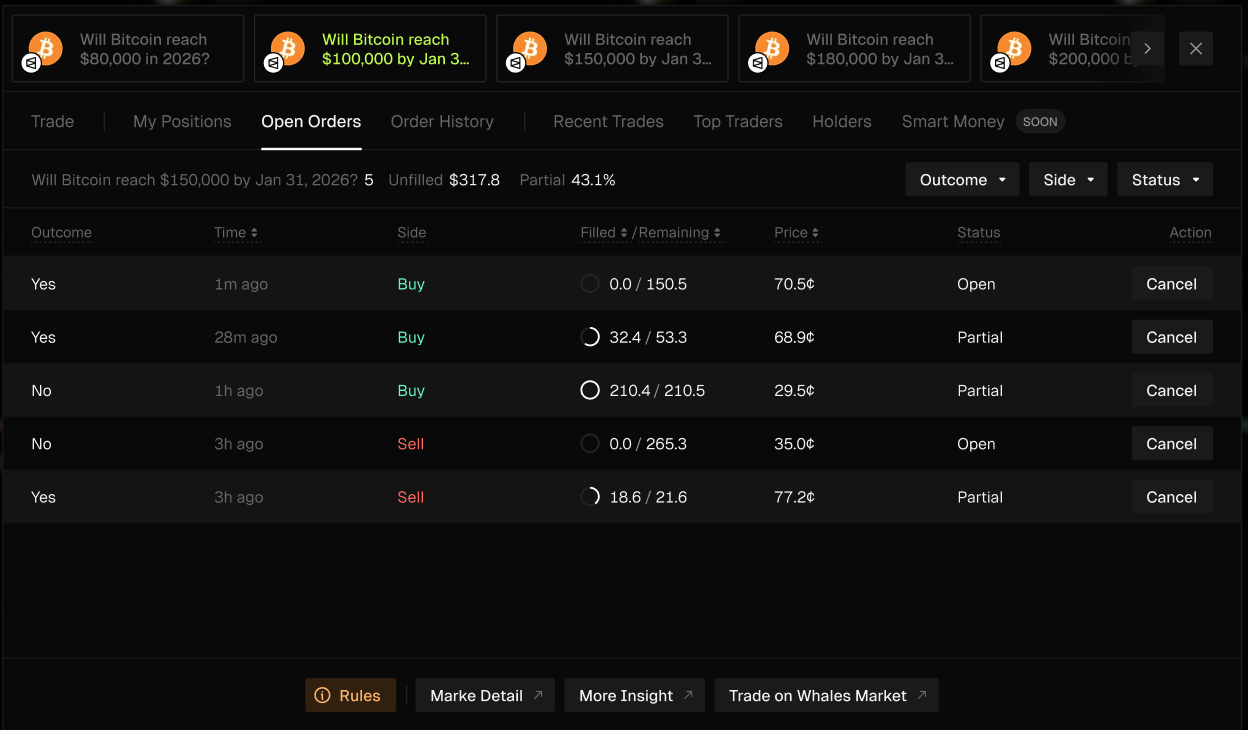The width and height of the screenshot is (1248, 730).
Task: Close the panel with X icon
Action: pos(1196,49)
